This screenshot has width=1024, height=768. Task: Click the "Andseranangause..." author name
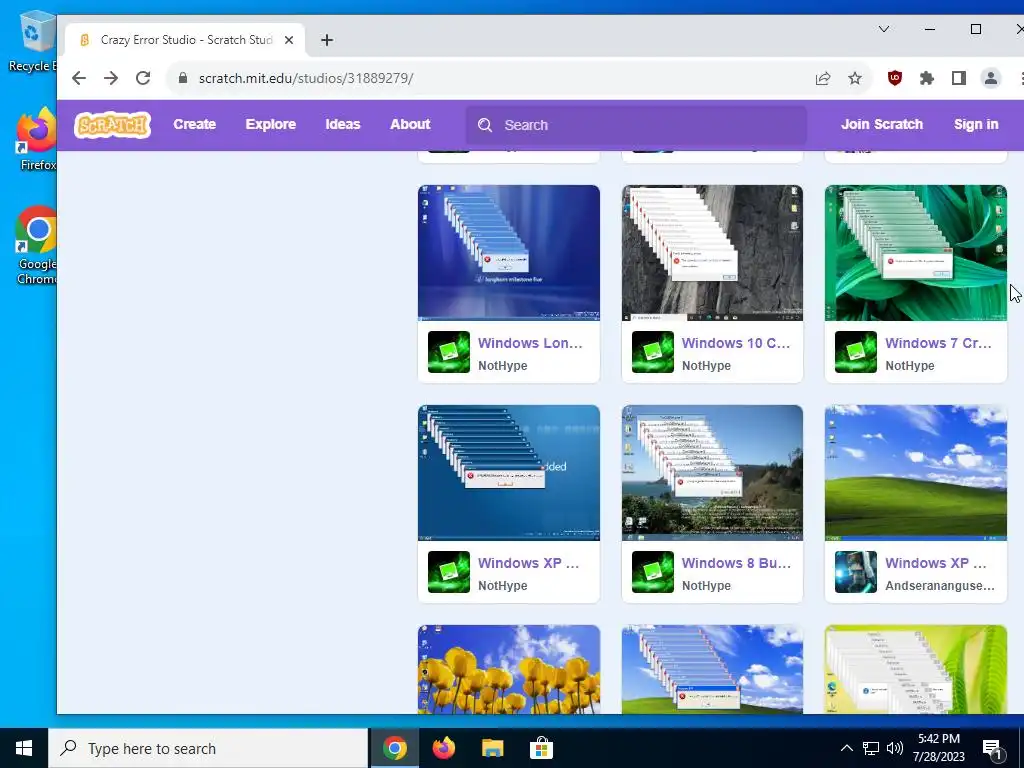pyautogui.click(x=940, y=586)
